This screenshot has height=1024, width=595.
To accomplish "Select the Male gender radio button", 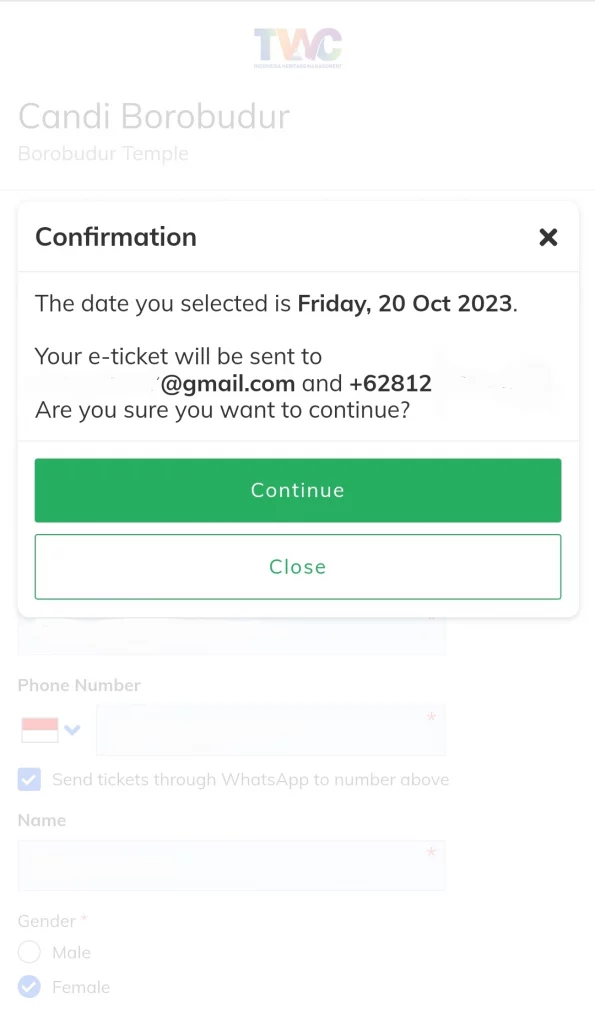I will (29, 952).
